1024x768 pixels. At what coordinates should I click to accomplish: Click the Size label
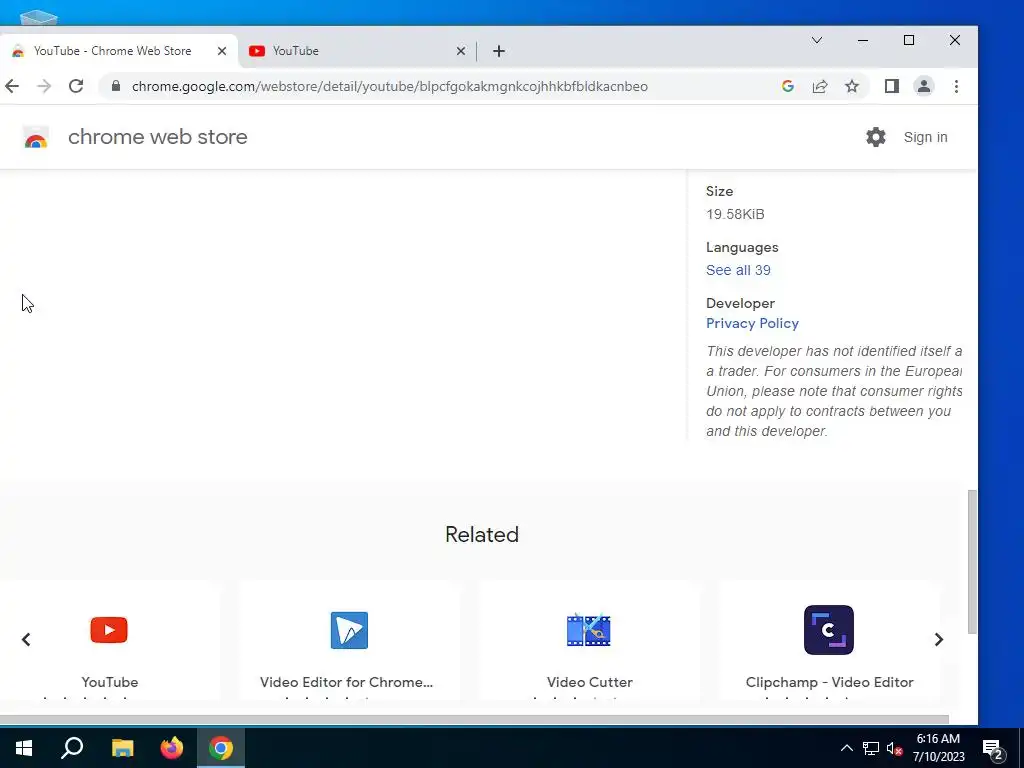click(719, 191)
